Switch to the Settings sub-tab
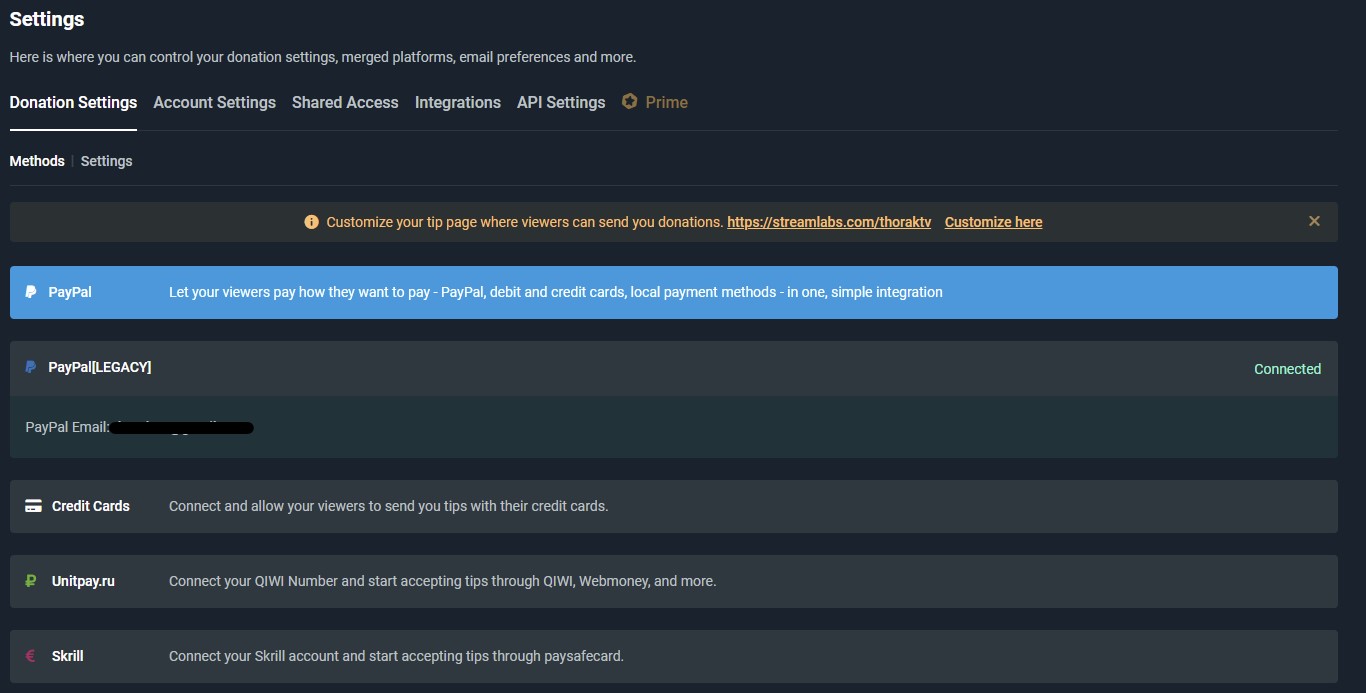This screenshot has width=1366, height=693. coord(106,161)
